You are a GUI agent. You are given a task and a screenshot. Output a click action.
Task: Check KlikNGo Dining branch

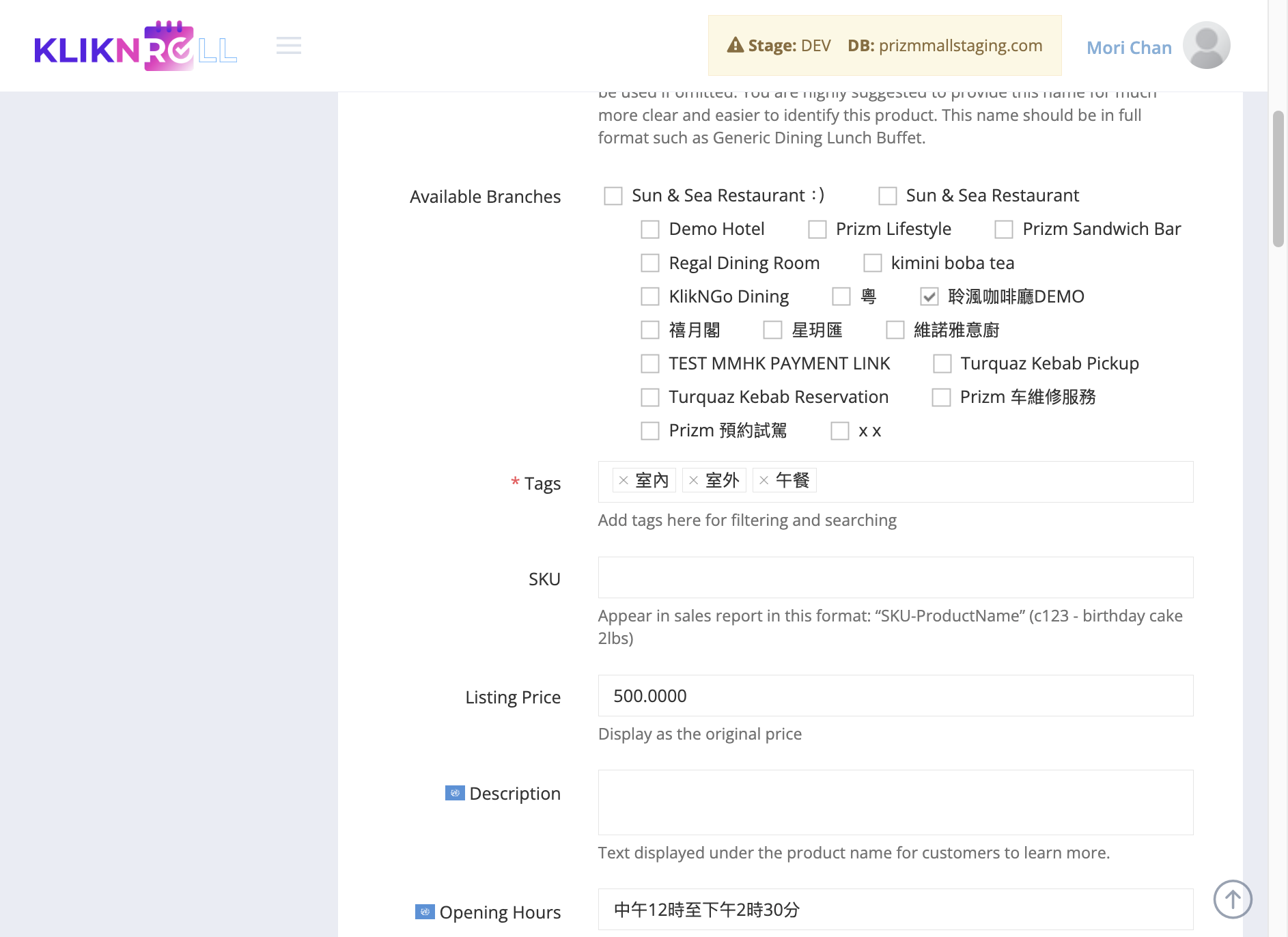click(650, 296)
